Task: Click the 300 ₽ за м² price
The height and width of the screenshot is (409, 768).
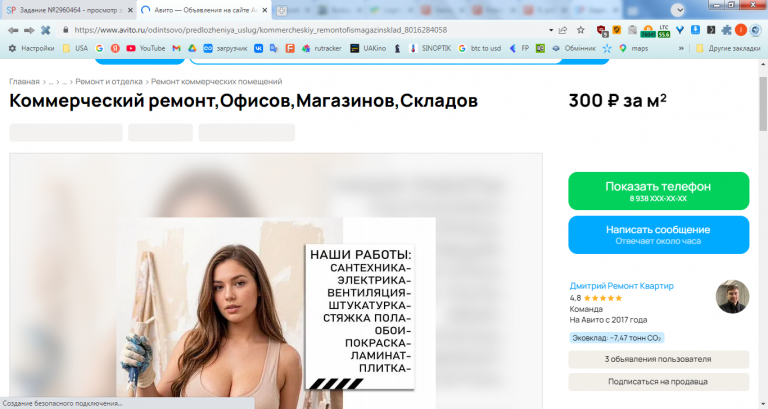Action: tap(617, 101)
